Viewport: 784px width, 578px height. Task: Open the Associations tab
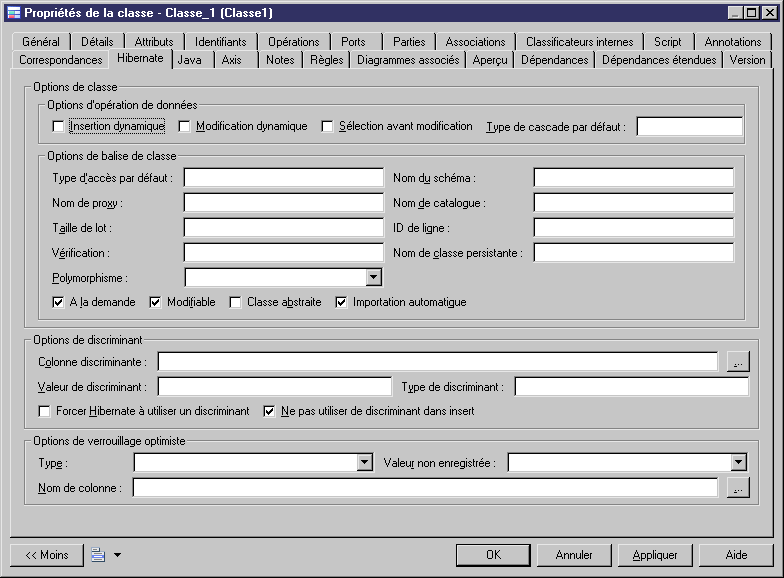pyautogui.click(x=475, y=42)
